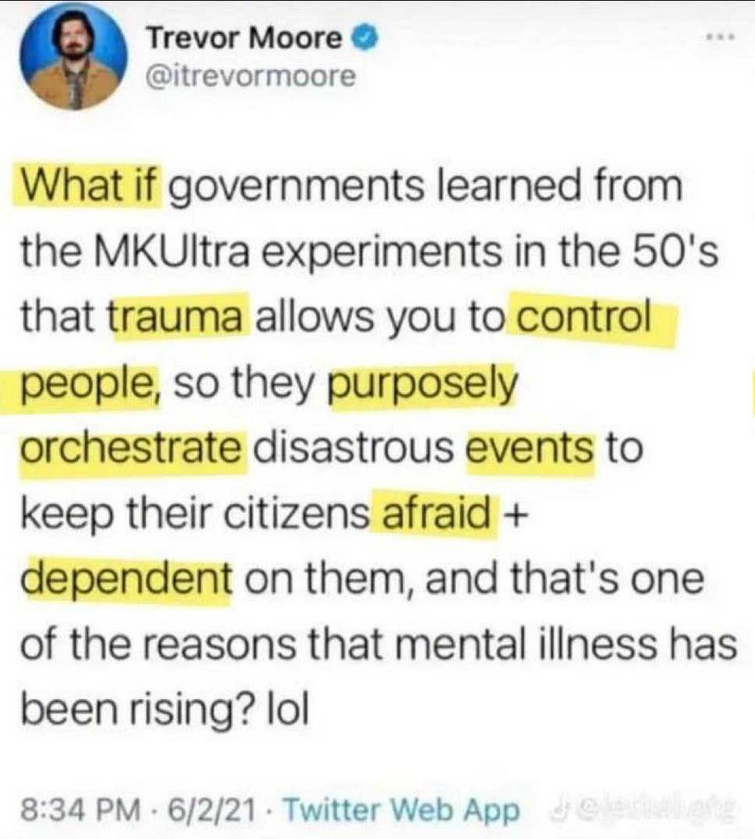
Task: Click the highlighted word "events"
Action: point(530,448)
